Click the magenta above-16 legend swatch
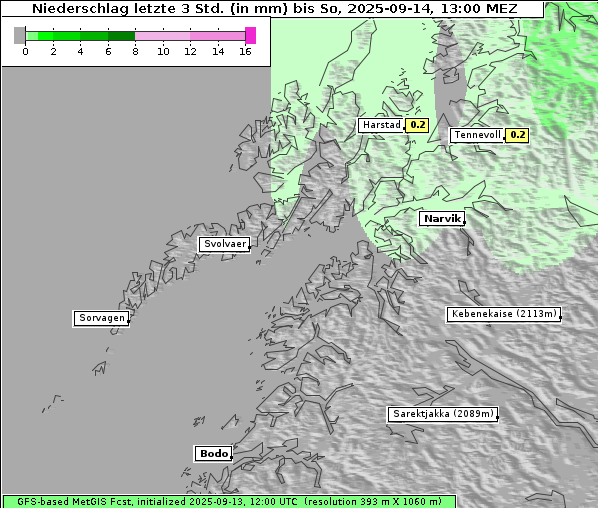This screenshot has width=598, height=508. pos(251,35)
